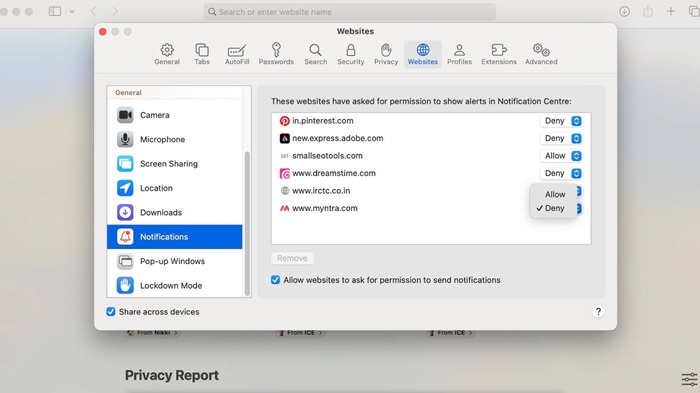This screenshot has height=393, width=700.
Task: Click the Downloads icon in sidebar
Action: point(125,212)
